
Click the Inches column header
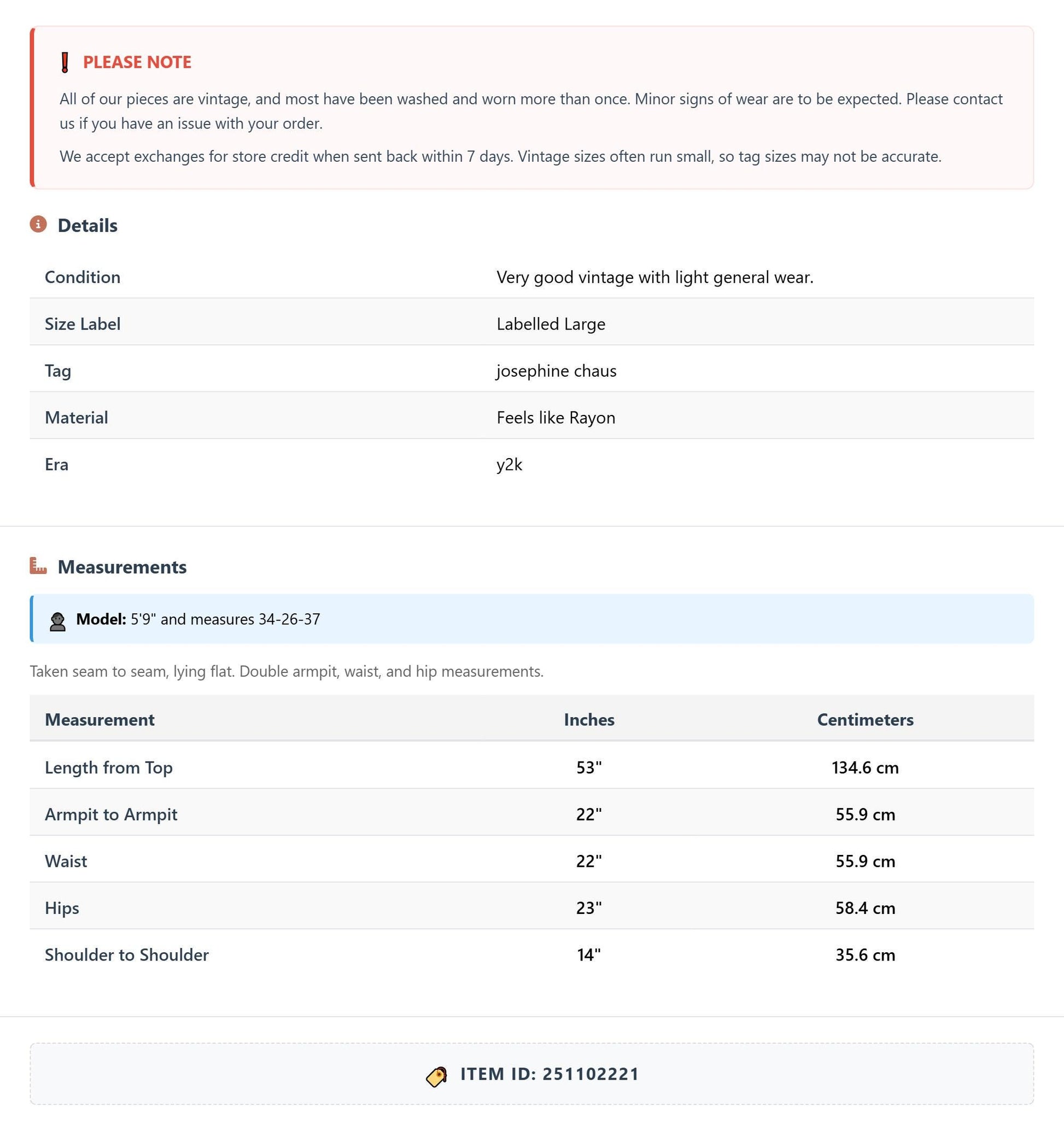589,719
